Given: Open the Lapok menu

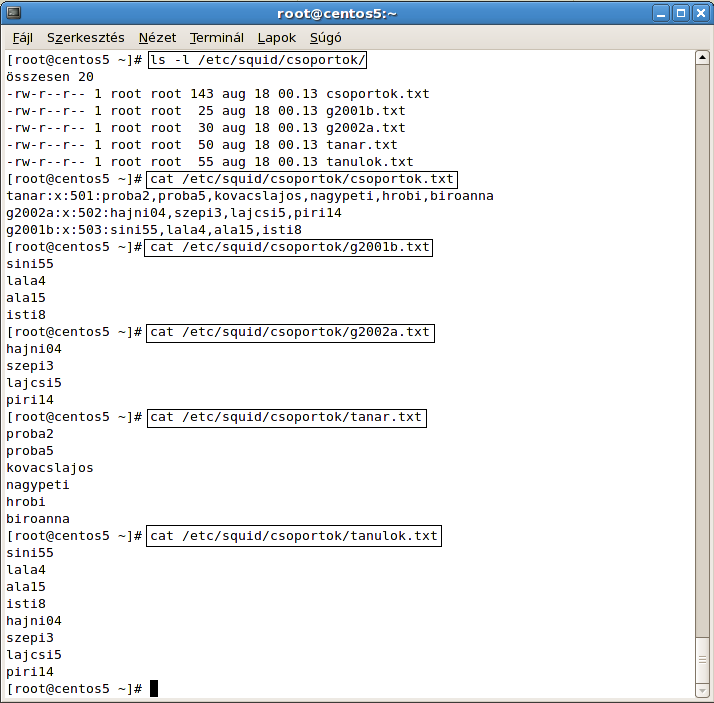Looking at the screenshot, I should [277, 38].
